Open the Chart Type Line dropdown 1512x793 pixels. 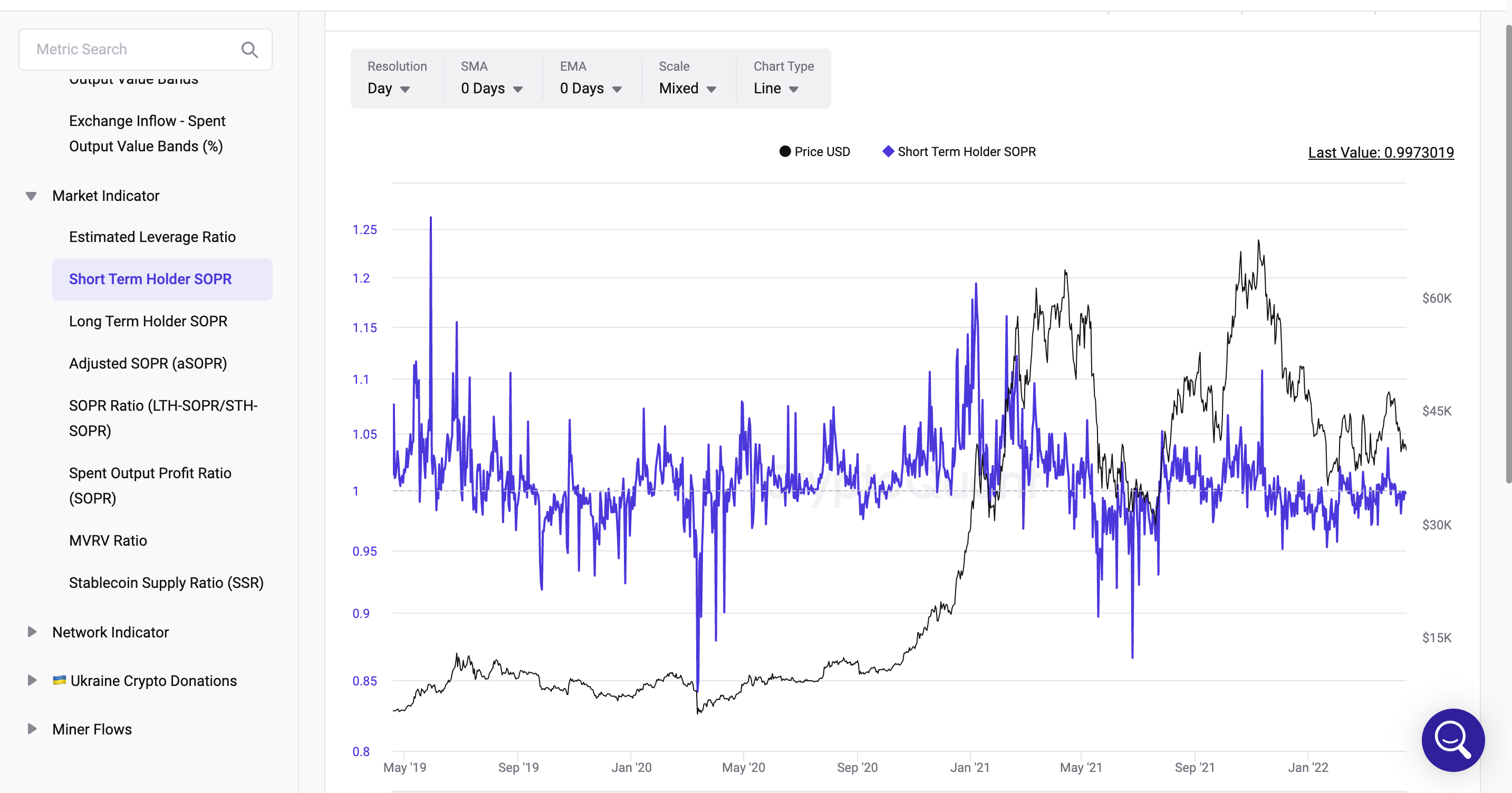click(x=776, y=89)
